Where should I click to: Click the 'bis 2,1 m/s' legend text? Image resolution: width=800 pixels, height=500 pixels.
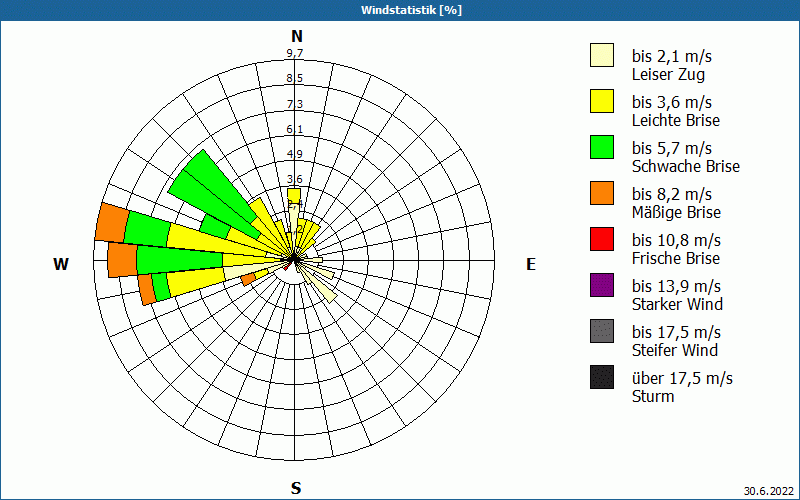[x=671, y=56]
